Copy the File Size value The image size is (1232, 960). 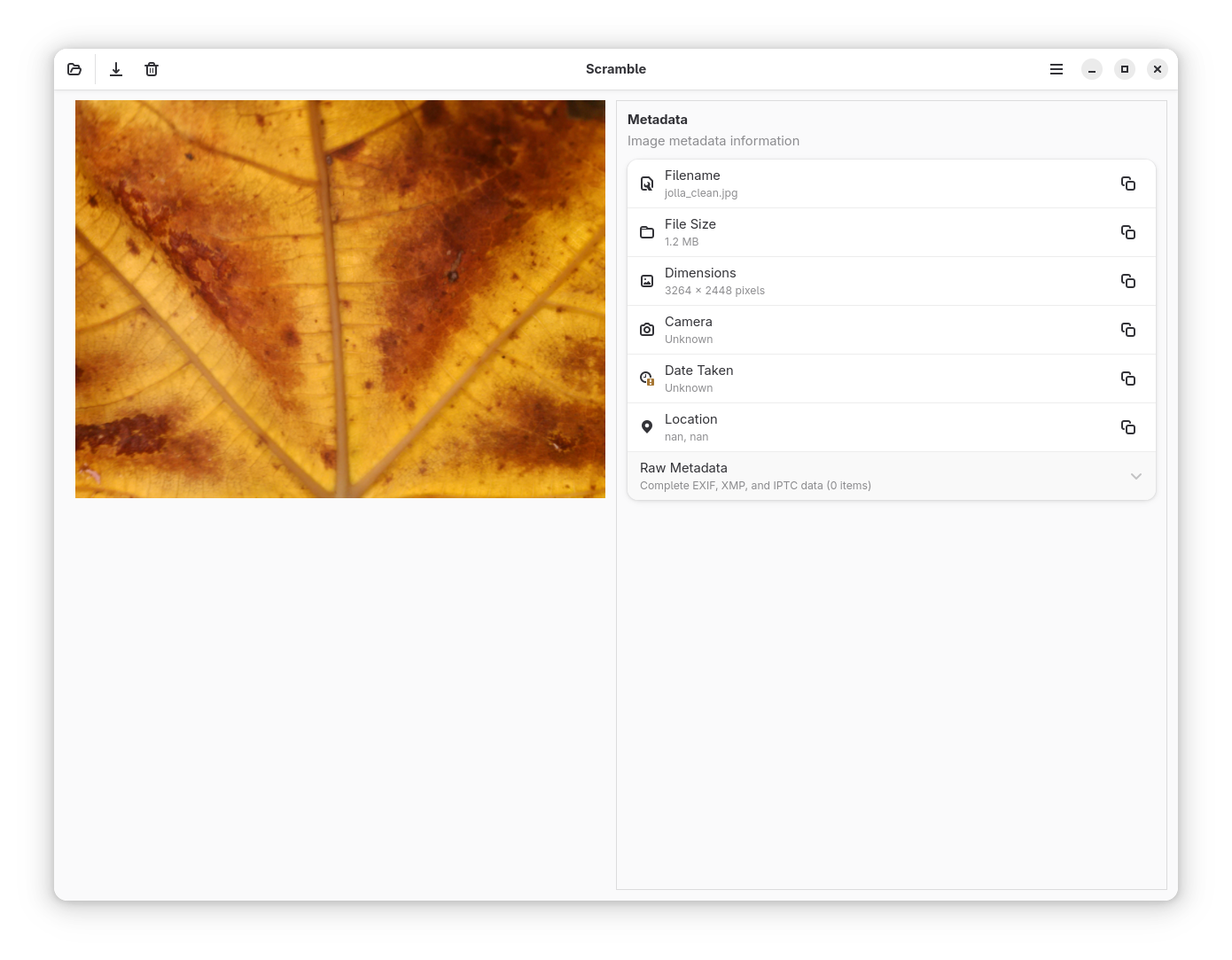click(1128, 232)
